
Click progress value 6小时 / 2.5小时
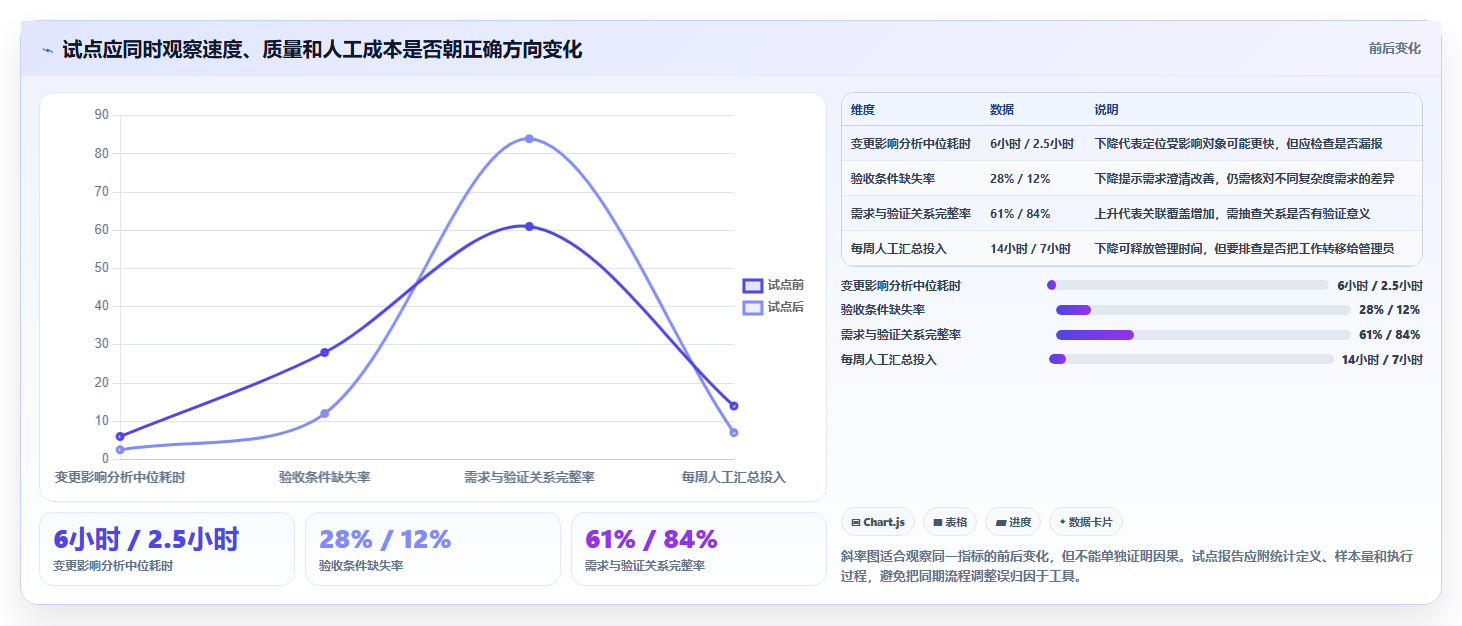1380,285
